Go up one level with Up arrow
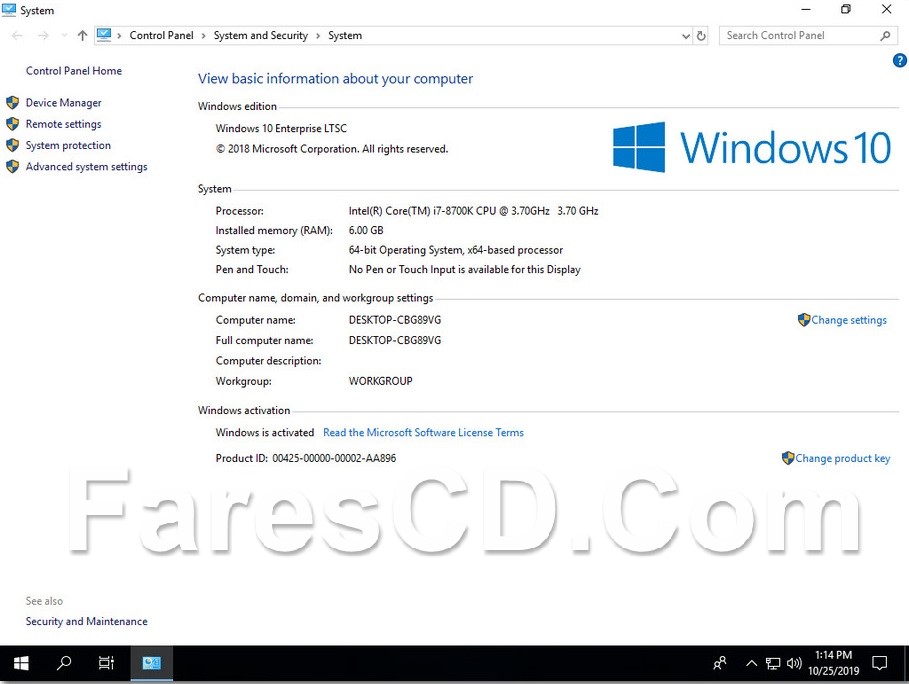Image resolution: width=909 pixels, height=684 pixels. tap(82, 36)
